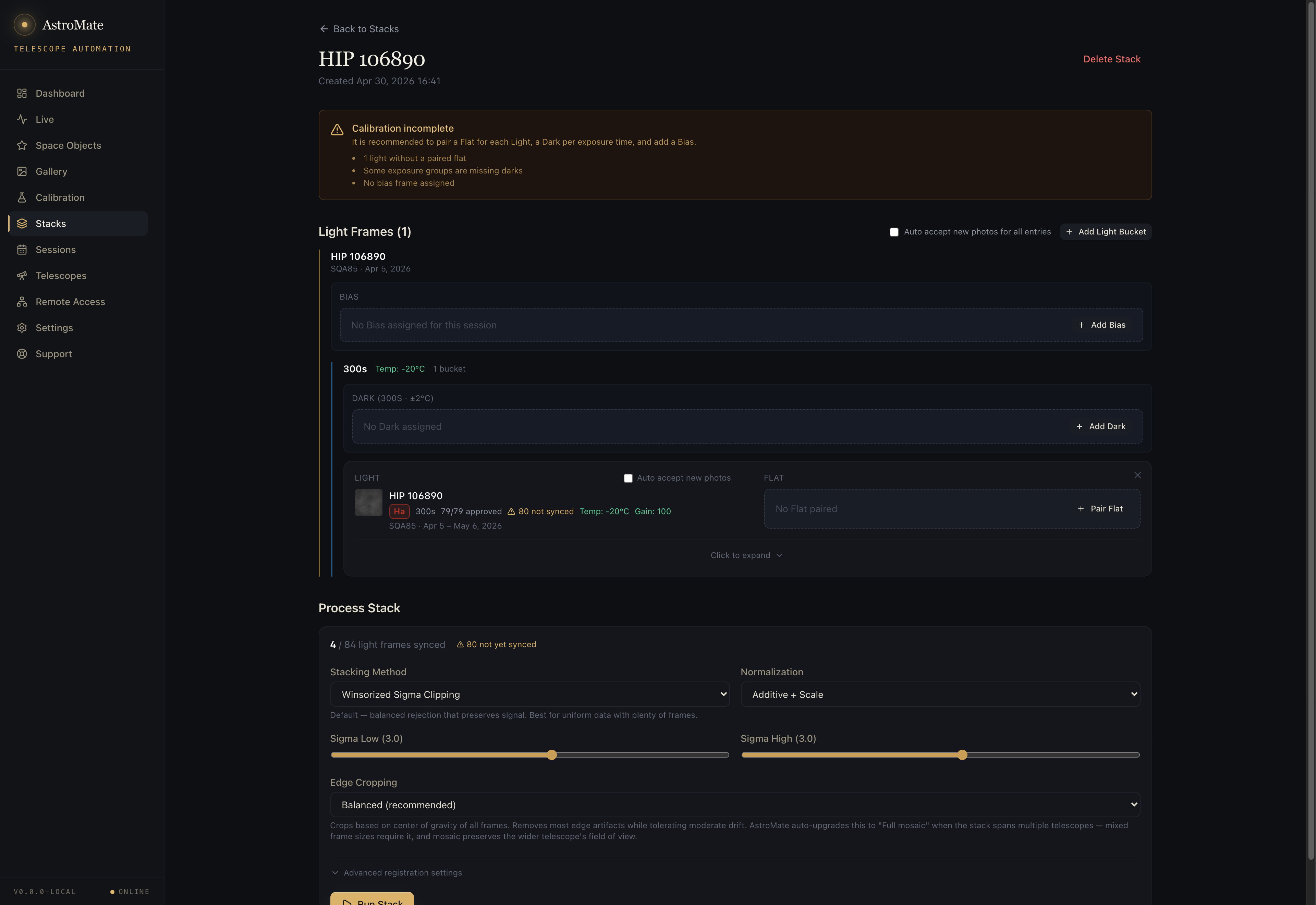This screenshot has height=905, width=1316.
Task: Click the plus icon beside Pair Flat
Action: (x=1081, y=509)
